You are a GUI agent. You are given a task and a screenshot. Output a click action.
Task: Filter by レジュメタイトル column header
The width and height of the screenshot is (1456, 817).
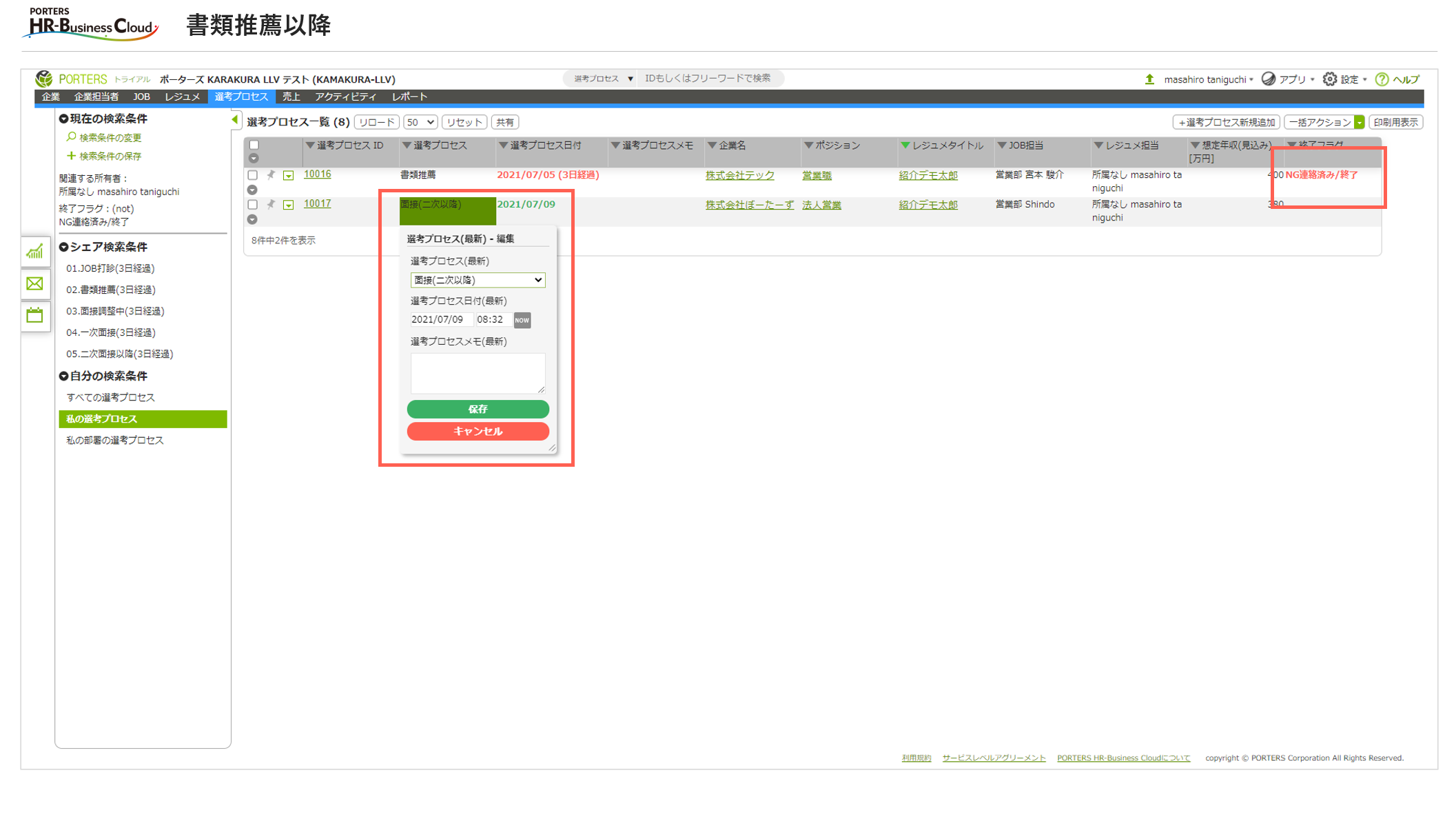click(947, 145)
